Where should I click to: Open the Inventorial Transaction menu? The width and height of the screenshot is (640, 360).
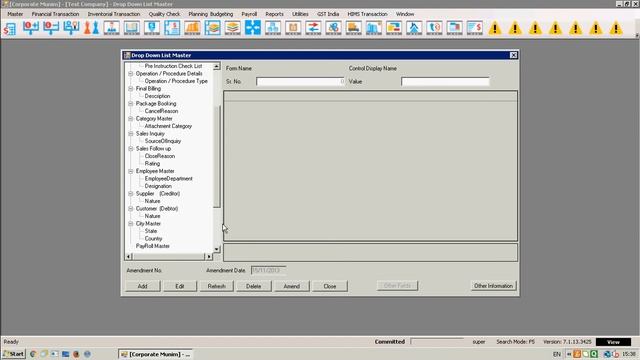(114, 14)
